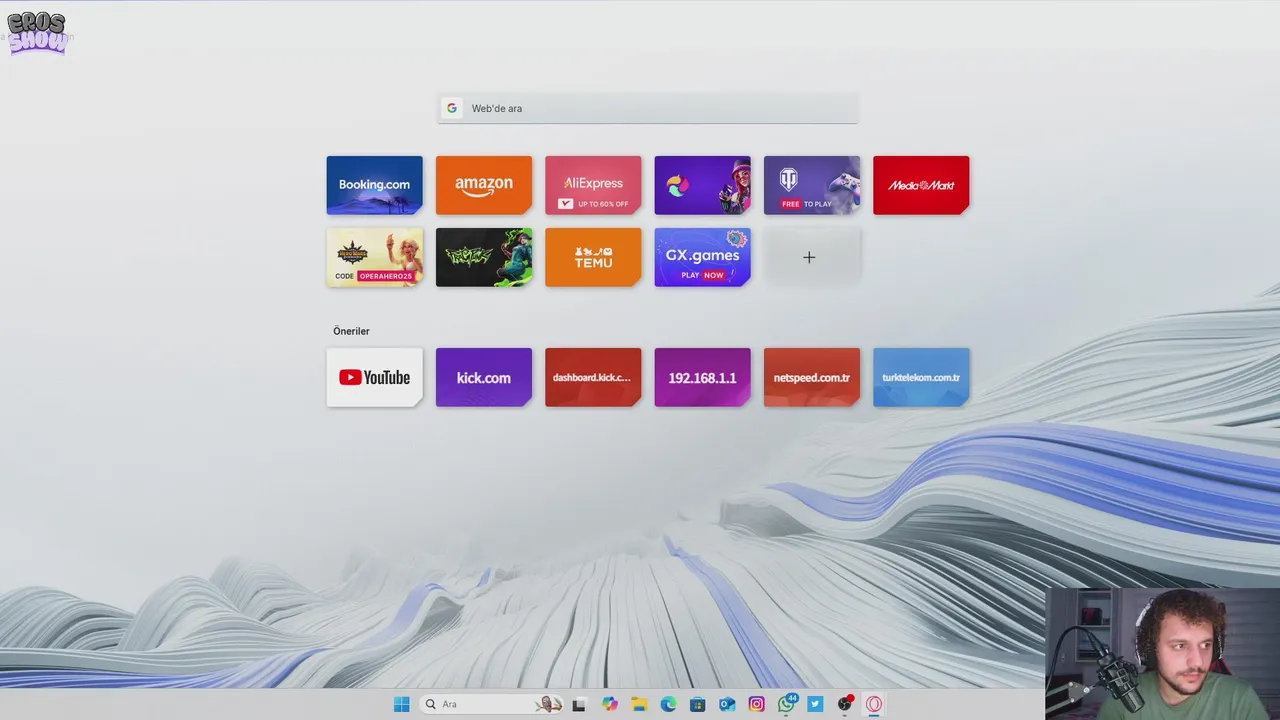1280x720 pixels.
Task: Open the Windows Start menu
Action: pos(401,704)
